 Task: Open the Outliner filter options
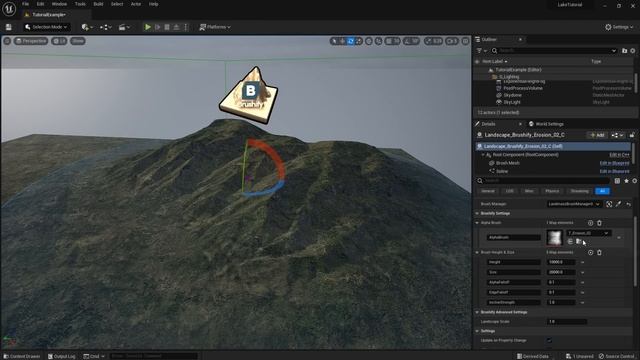[x=481, y=51]
